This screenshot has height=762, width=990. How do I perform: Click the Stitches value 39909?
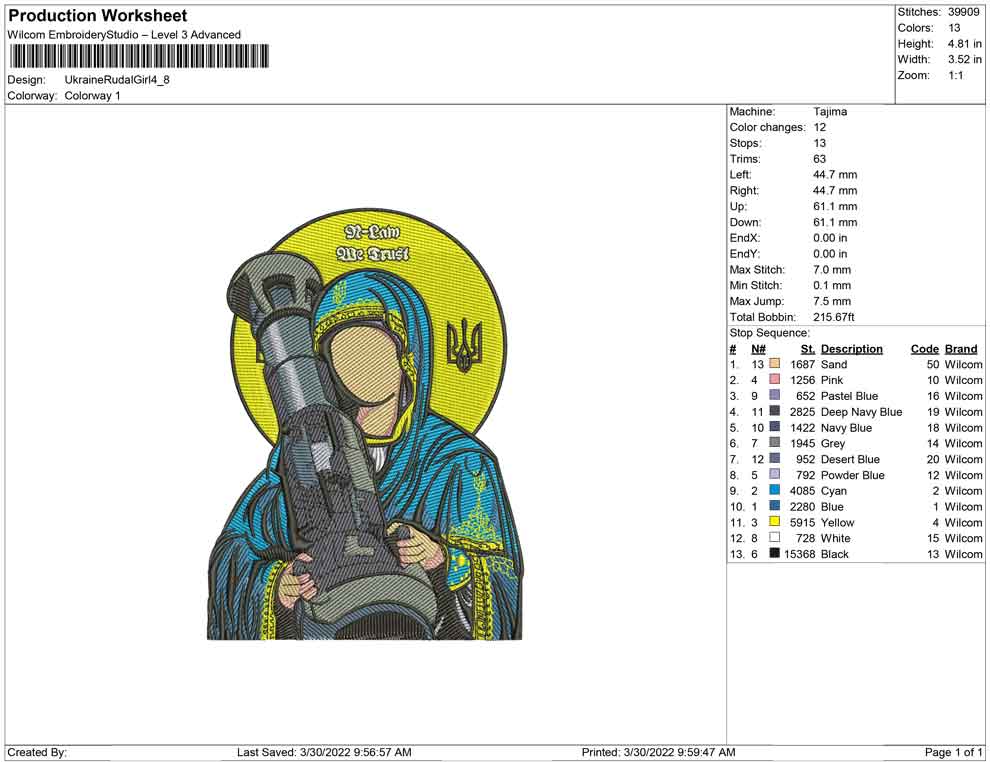pyautogui.click(x=963, y=12)
